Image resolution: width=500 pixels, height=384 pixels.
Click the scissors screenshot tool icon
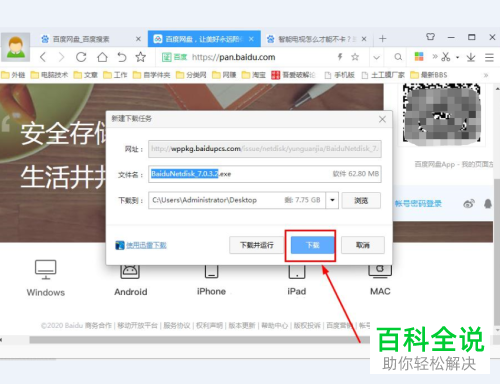point(446,57)
